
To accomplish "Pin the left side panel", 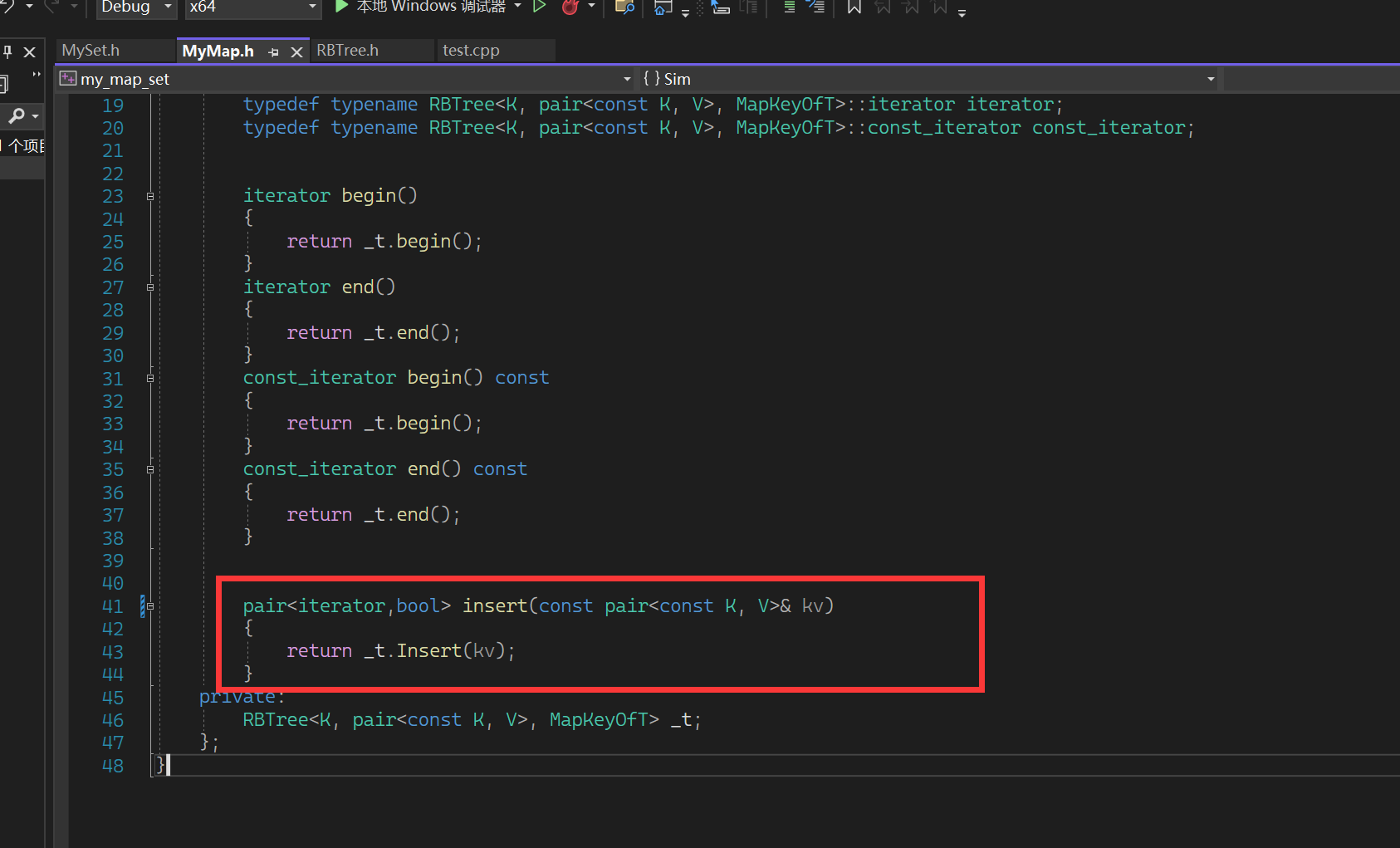I will pyautogui.click(x=7, y=52).
